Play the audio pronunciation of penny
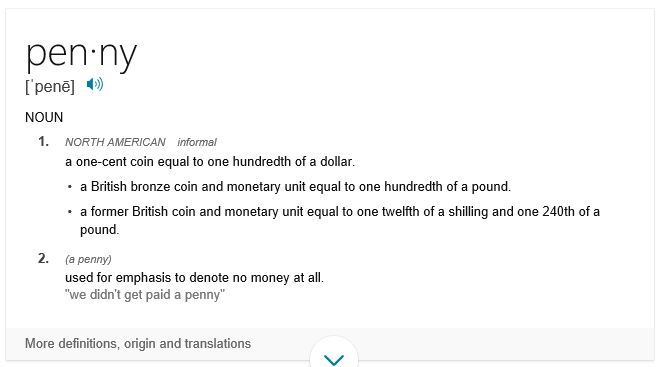The height and width of the screenshot is (367, 661). 95,85
